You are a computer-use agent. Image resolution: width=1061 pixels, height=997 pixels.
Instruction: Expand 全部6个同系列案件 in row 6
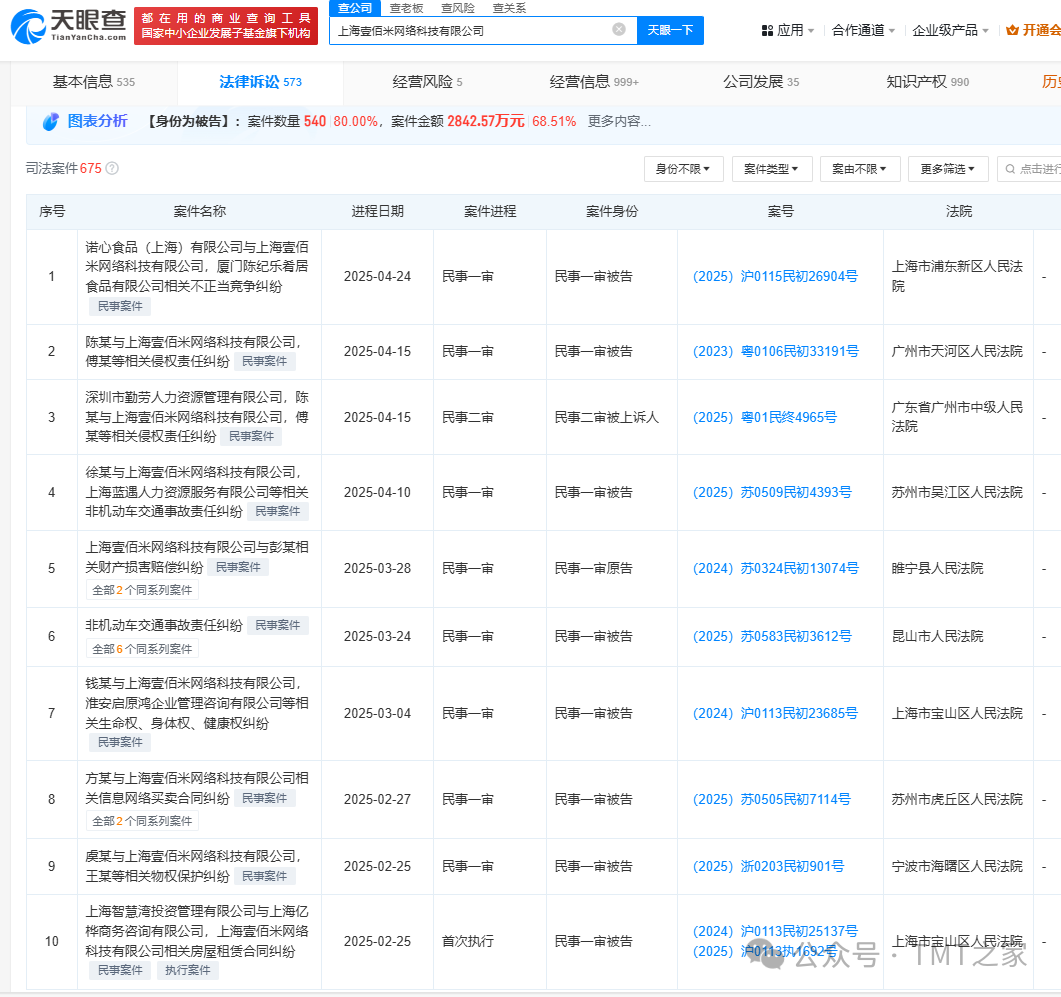point(142,649)
